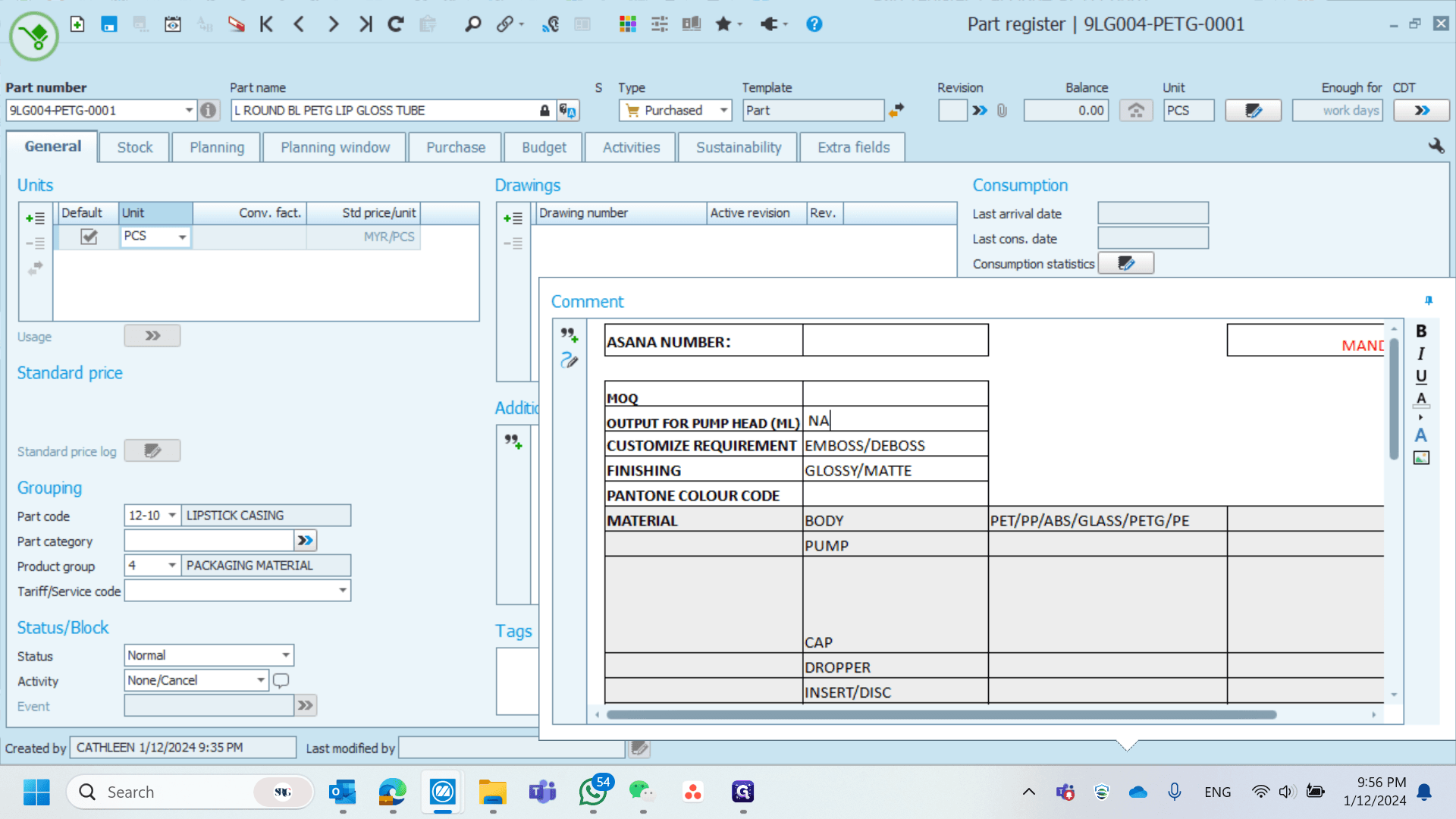The image size is (1456, 819).
Task: Switch to the Stock tab
Action: click(x=135, y=147)
